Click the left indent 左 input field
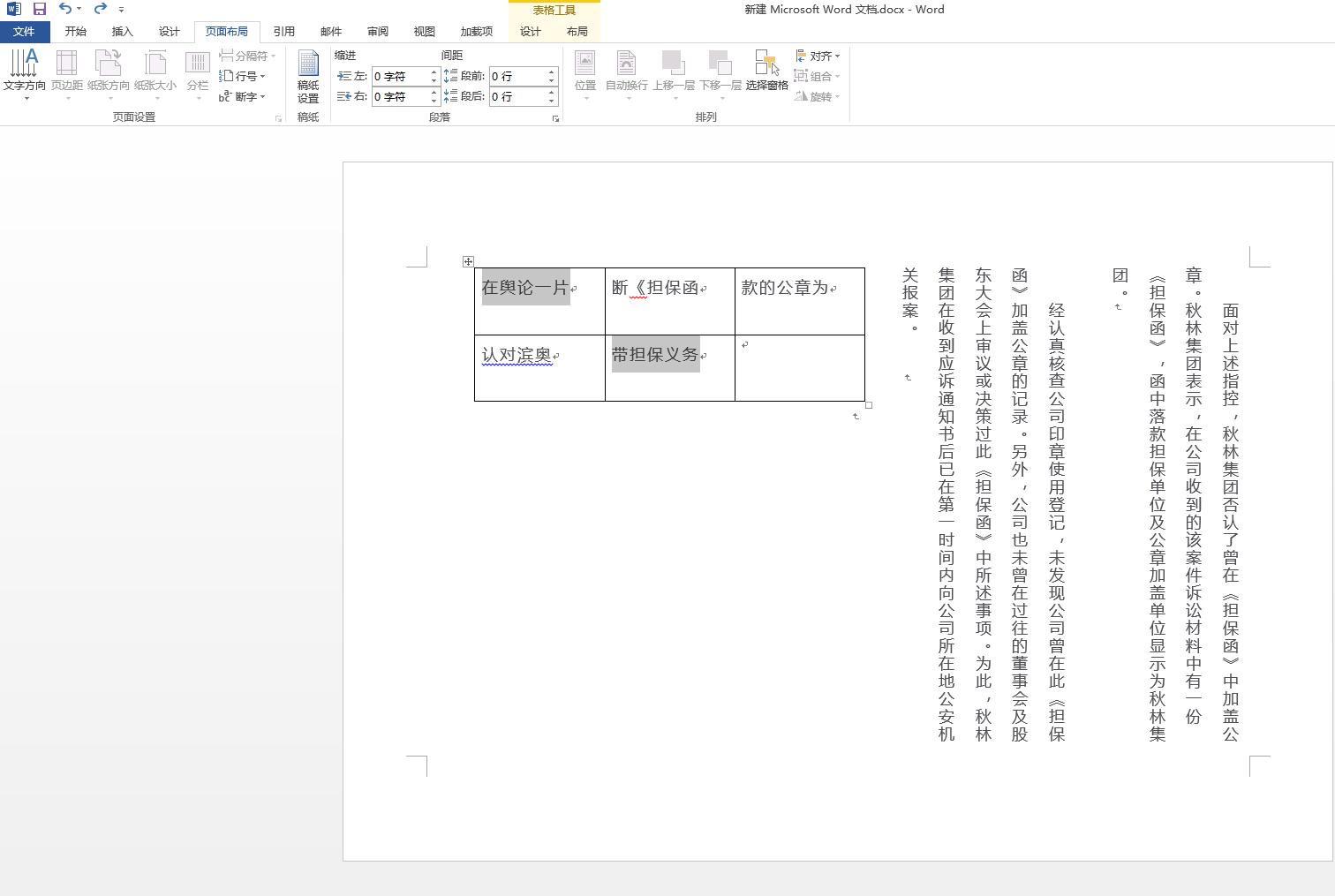Viewport: 1335px width, 896px height. 401,76
